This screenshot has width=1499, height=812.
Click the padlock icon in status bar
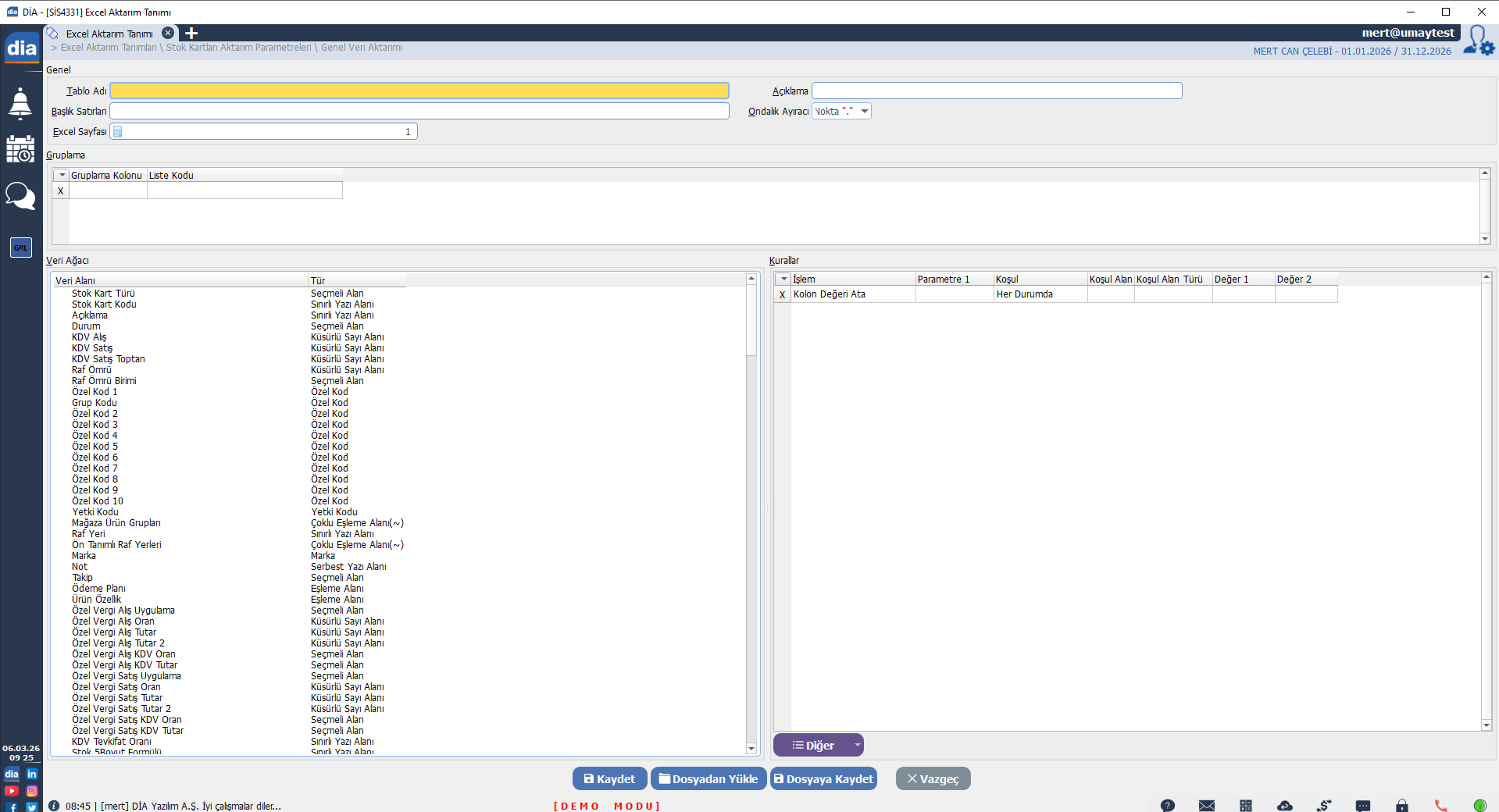click(x=1402, y=805)
